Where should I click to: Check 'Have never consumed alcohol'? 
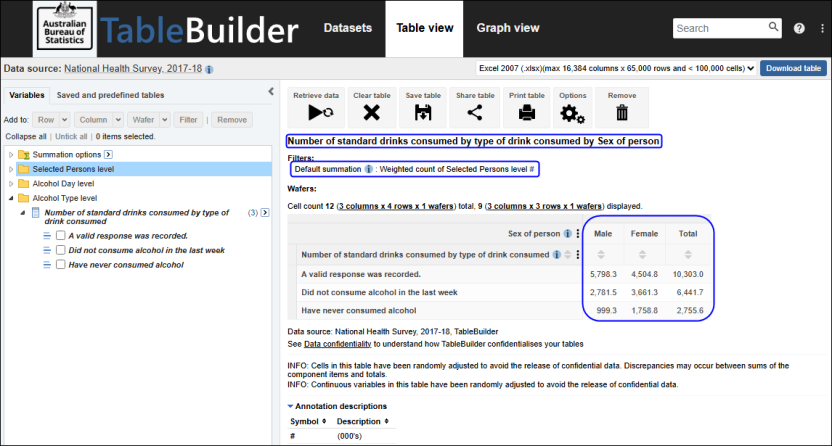click(60, 264)
